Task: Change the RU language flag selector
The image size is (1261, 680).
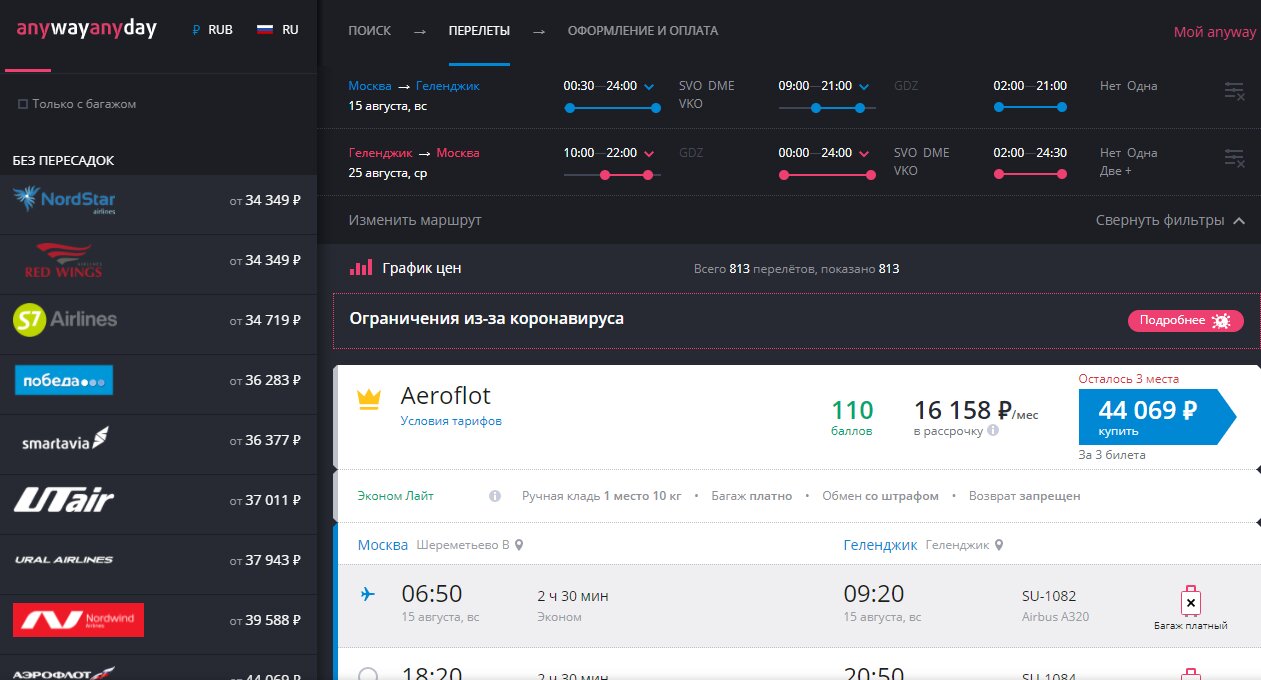Action: click(x=278, y=30)
